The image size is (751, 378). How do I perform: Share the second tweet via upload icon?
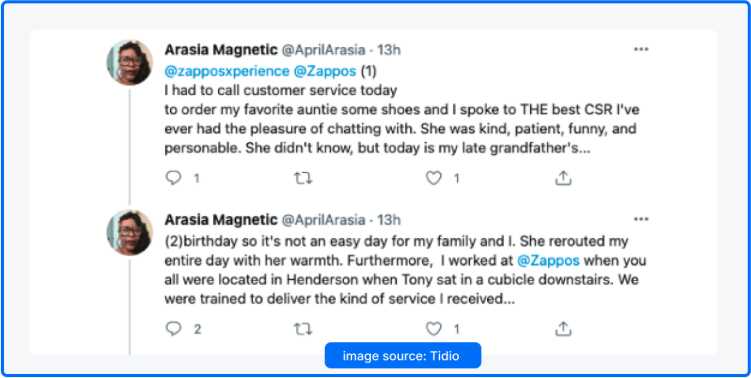tap(563, 328)
